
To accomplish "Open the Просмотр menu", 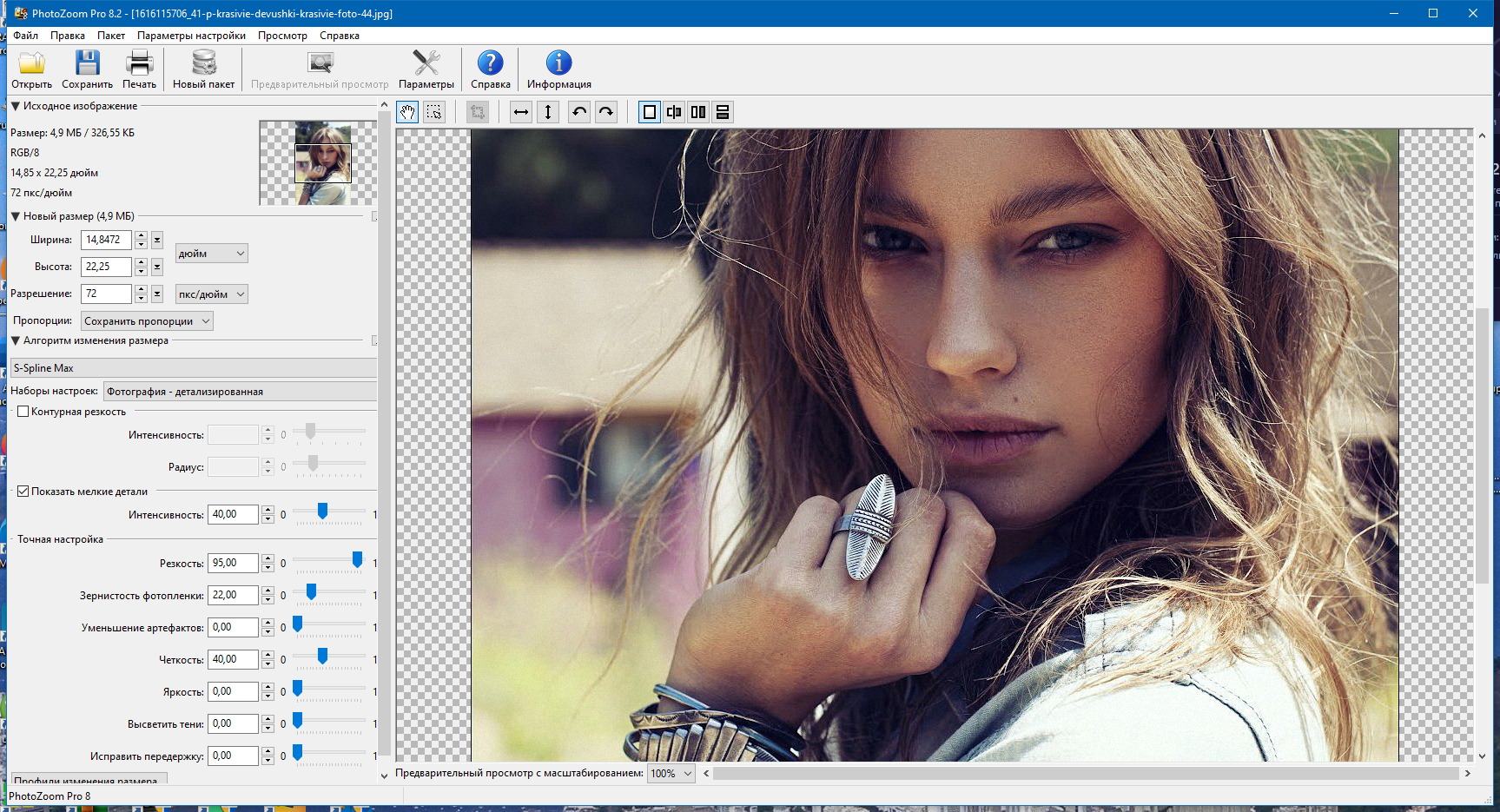I will tap(282, 36).
